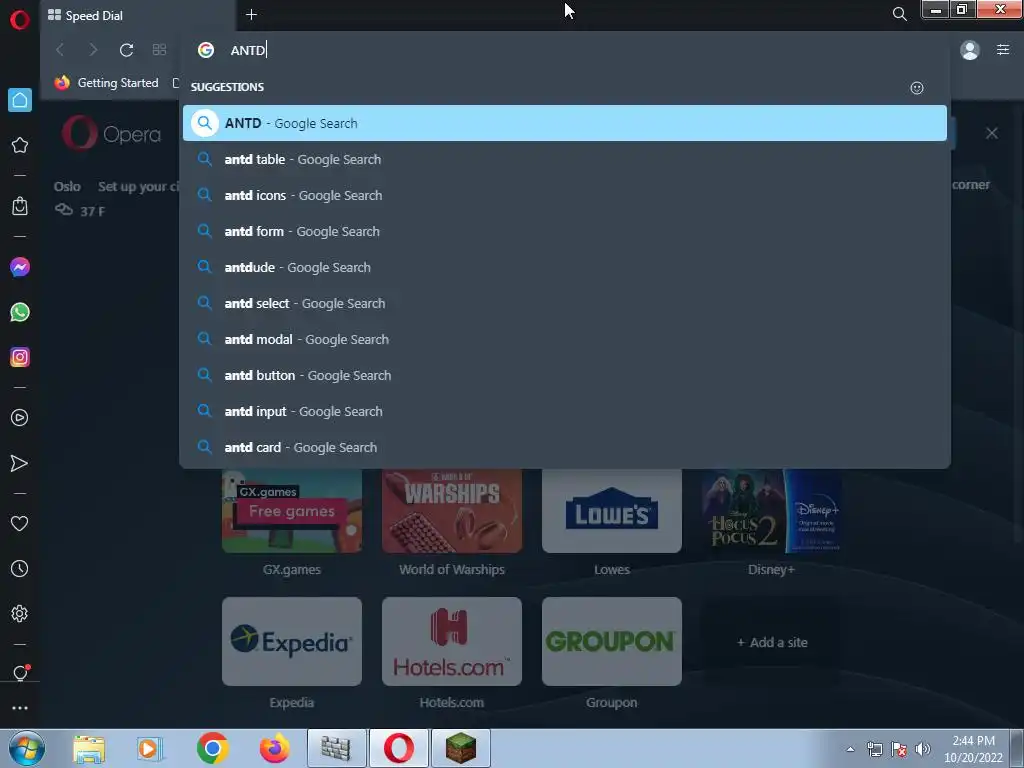Image resolution: width=1024 pixels, height=768 pixels.
Task: Open GX.games speed dial tile
Action: pyautogui.click(x=292, y=511)
